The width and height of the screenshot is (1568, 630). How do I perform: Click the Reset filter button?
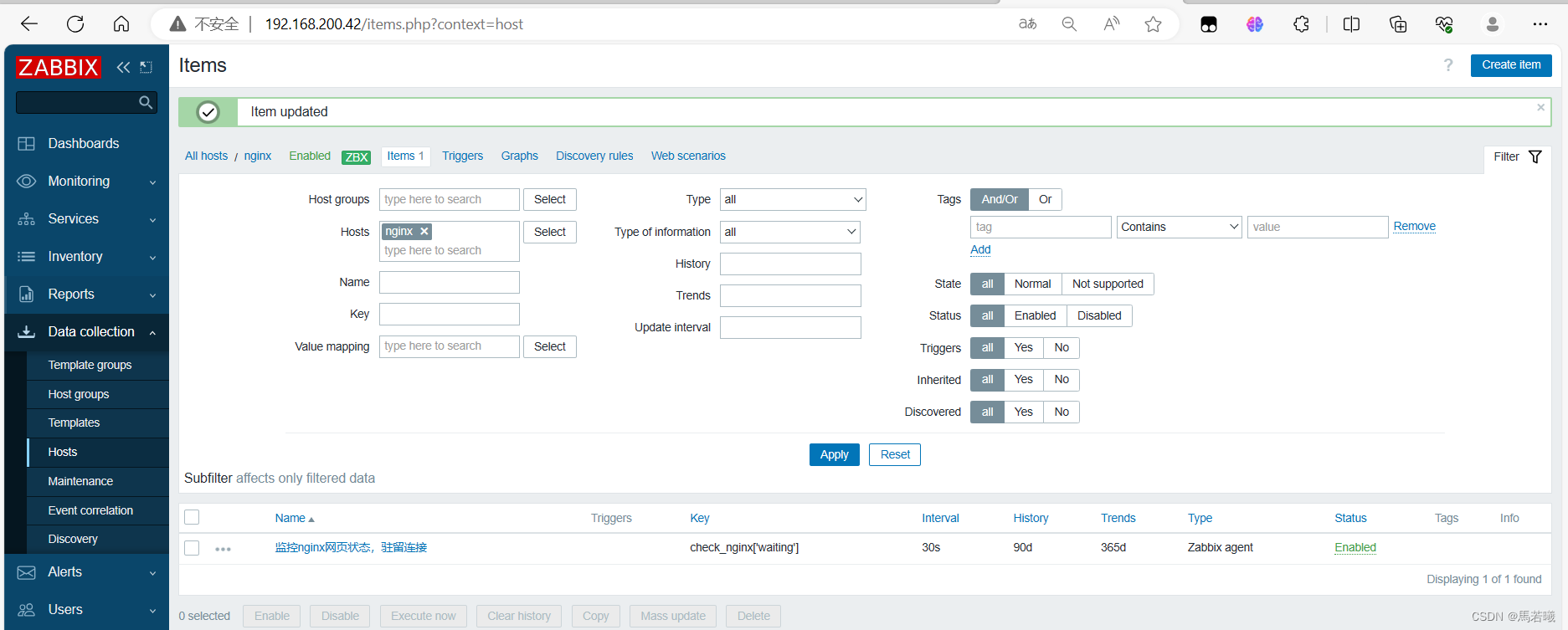[895, 454]
